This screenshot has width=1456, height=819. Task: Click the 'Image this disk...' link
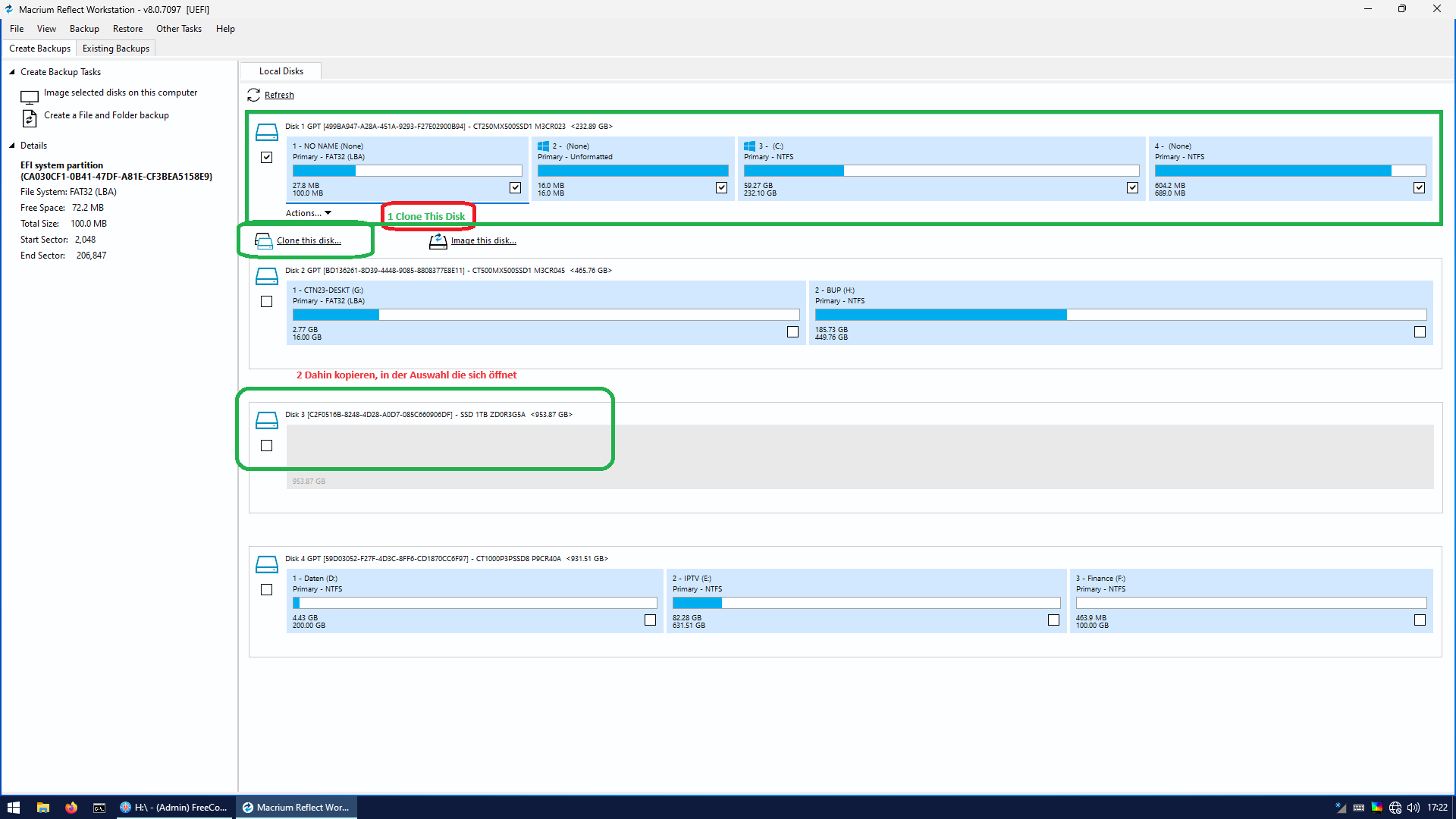(483, 240)
